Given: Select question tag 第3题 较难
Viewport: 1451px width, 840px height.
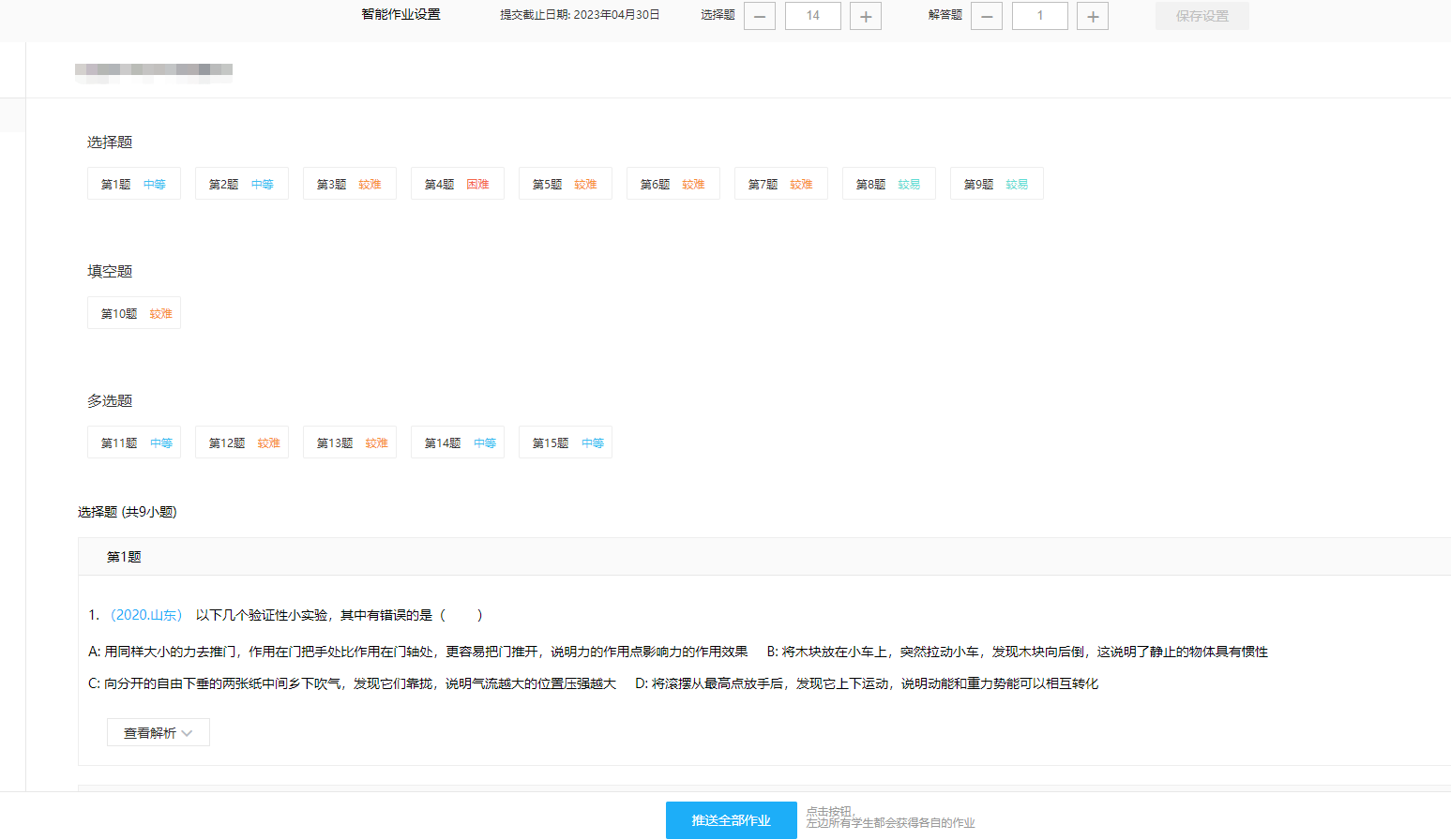Looking at the screenshot, I should [349, 184].
